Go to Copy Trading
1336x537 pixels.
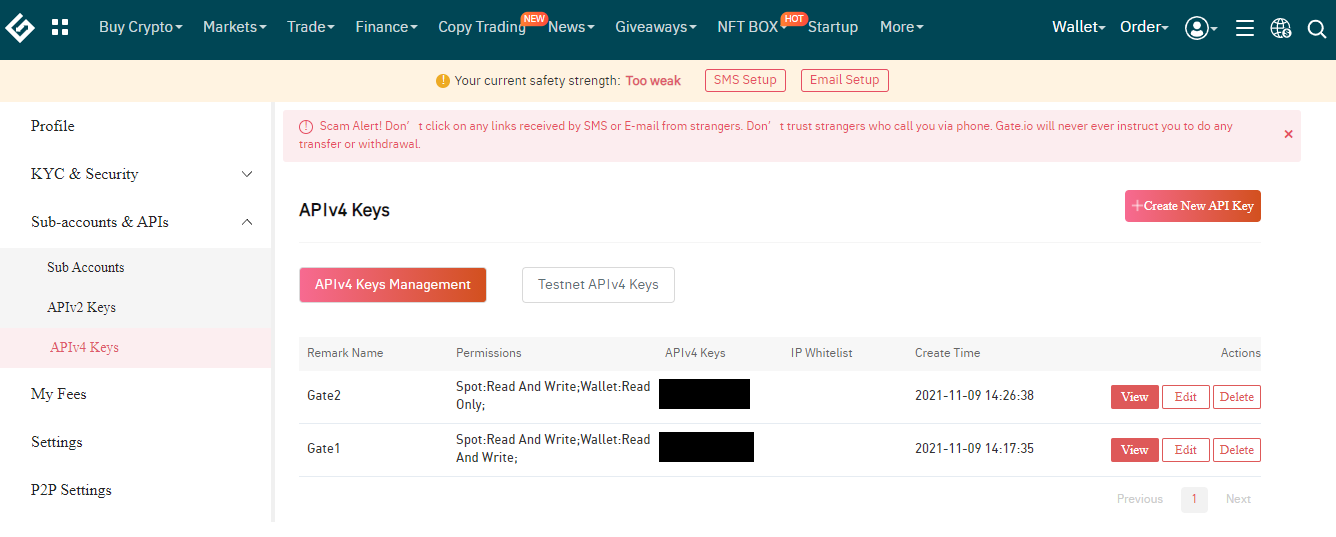[x=482, y=27]
